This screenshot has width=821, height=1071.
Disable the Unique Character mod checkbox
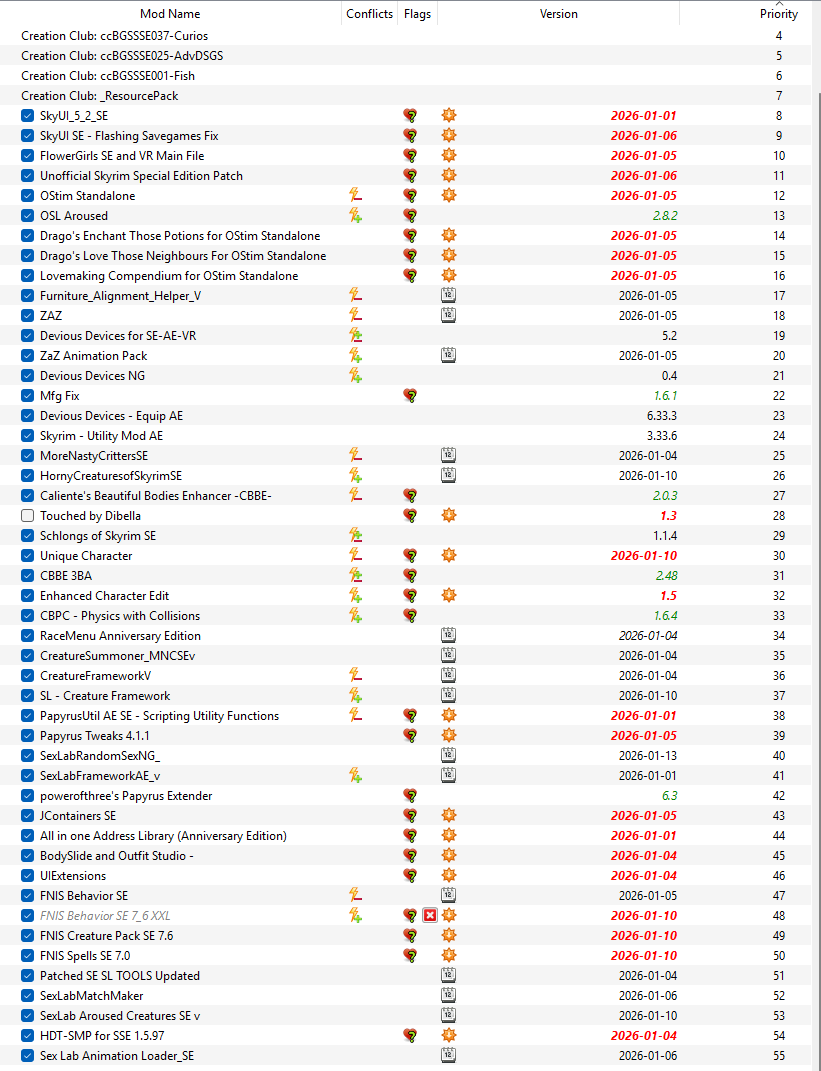(x=27, y=555)
